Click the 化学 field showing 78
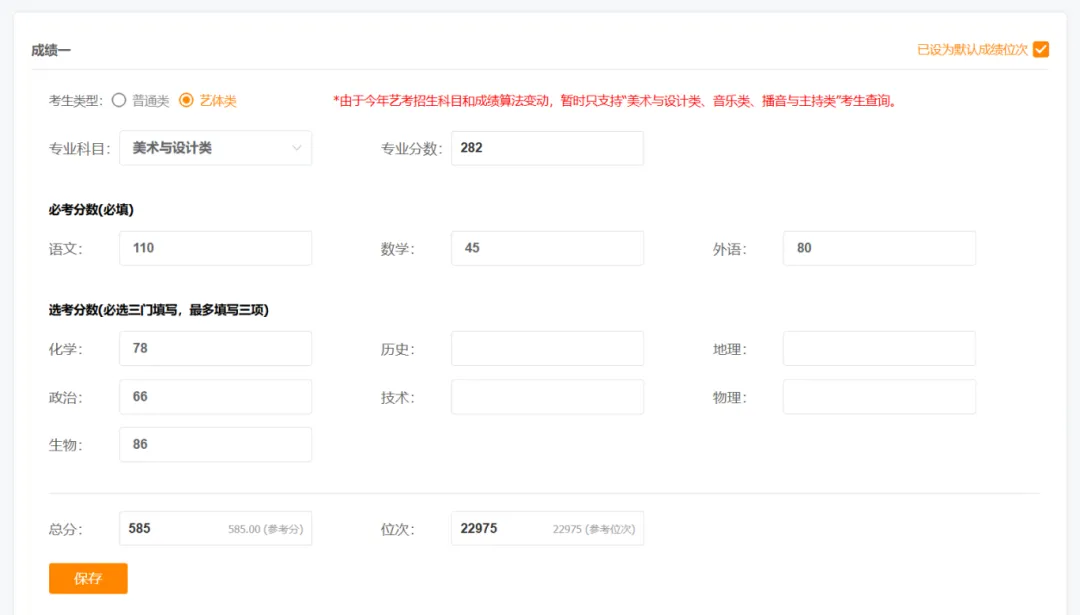1080x615 pixels. 215,347
